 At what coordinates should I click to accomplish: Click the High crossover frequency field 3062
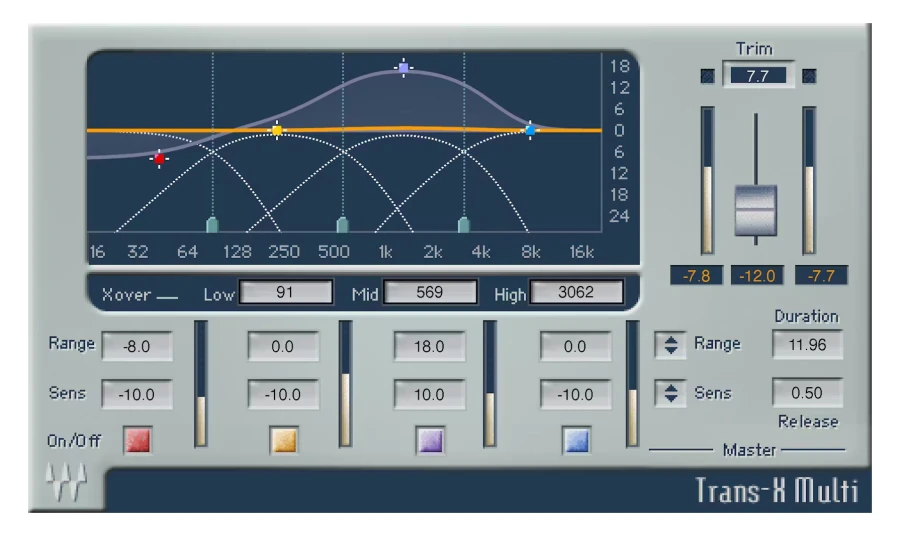click(x=576, y=292)
